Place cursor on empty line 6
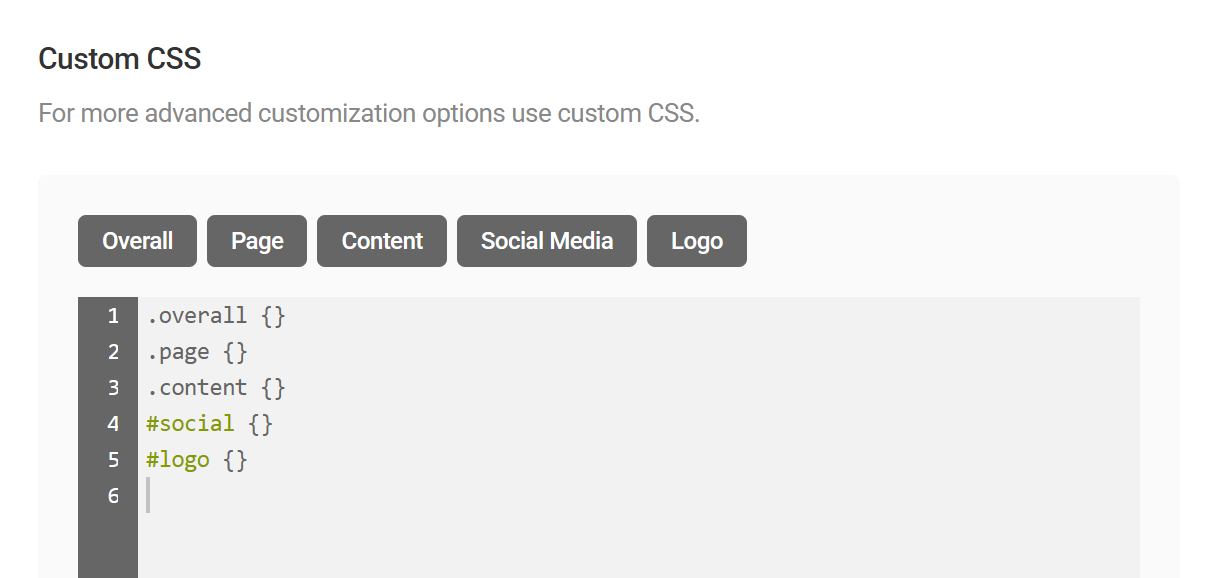 150,495
